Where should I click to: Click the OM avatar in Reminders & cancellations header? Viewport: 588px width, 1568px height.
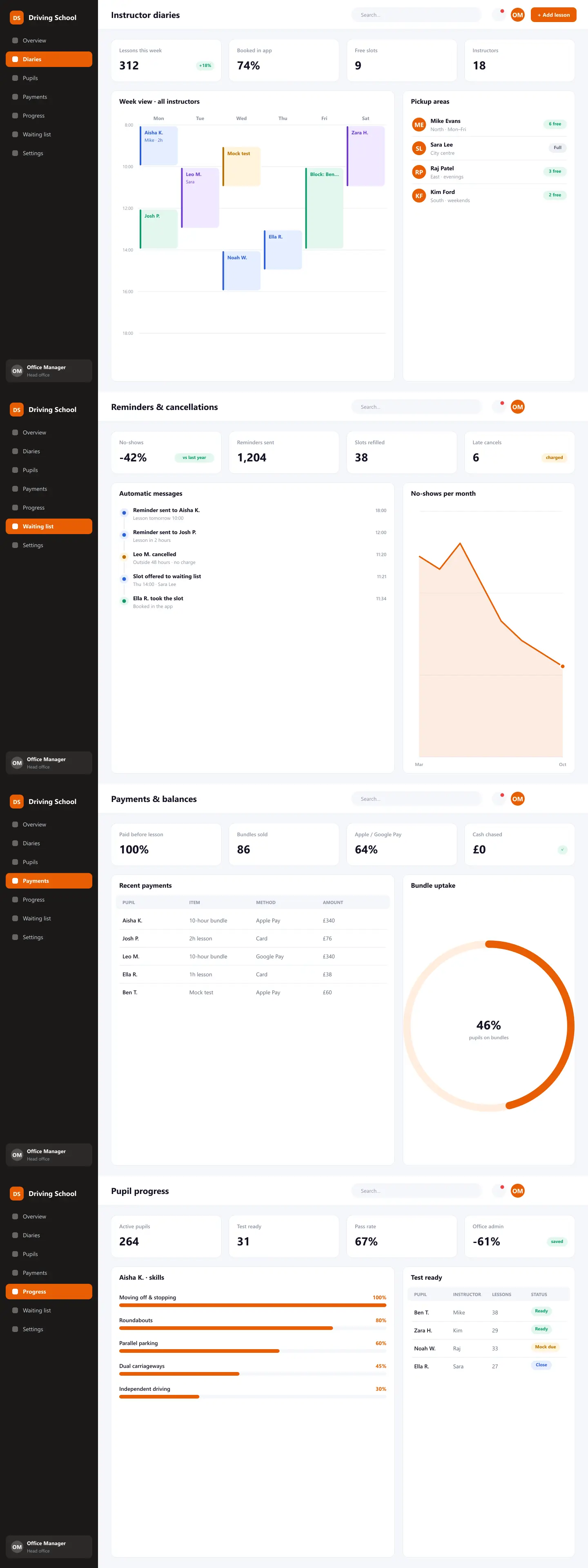pos(517,407)
